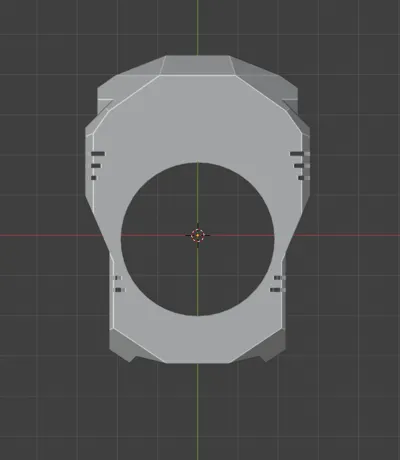Click the upper notch on lower-right side

click(x=280, y=278)
